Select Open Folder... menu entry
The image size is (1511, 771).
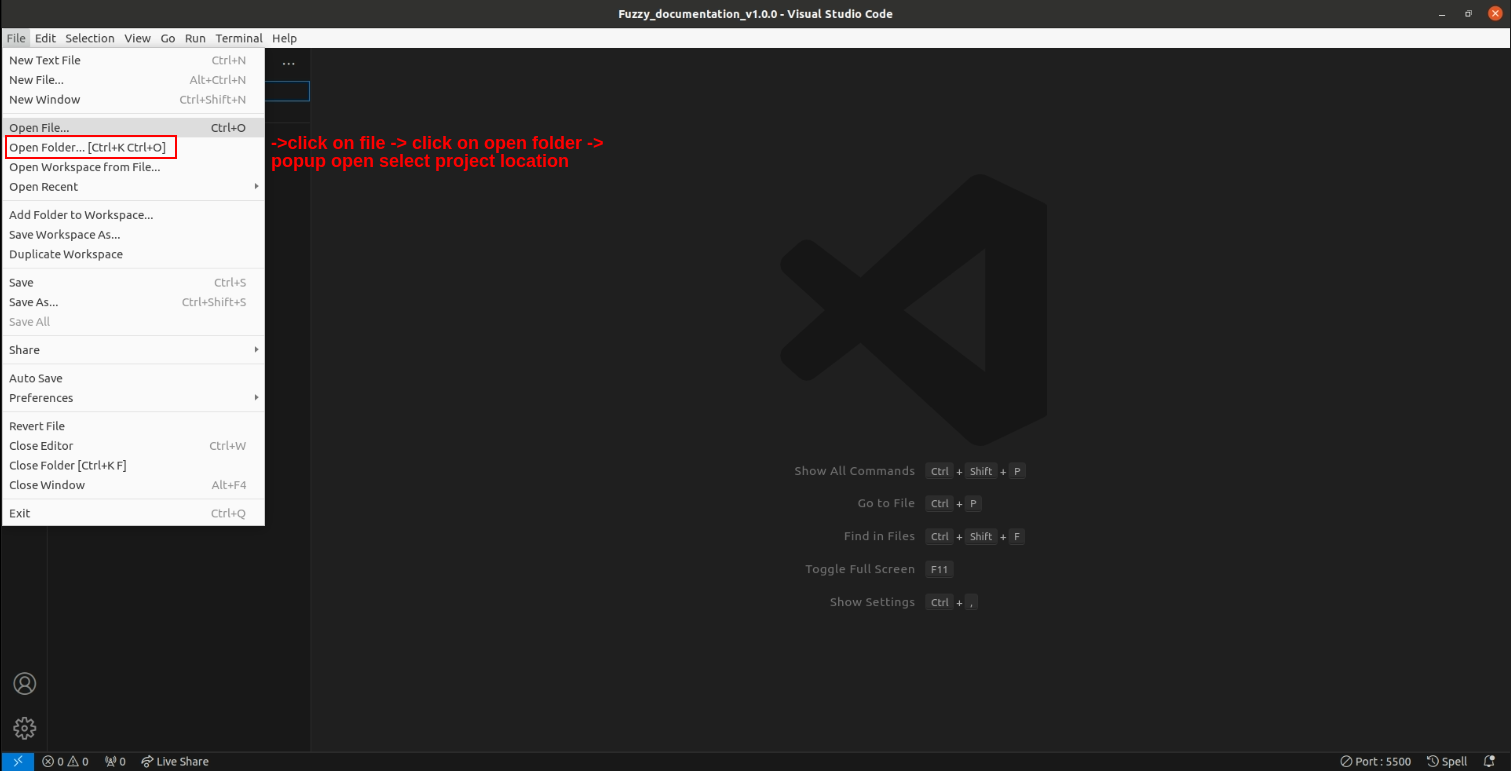tap(87, 148)
